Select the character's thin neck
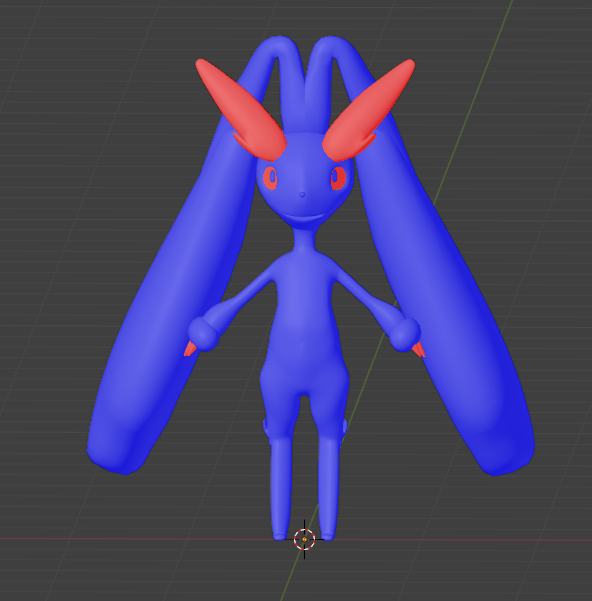The width and height of the screenshot is (592, 601). coord(305,240)
